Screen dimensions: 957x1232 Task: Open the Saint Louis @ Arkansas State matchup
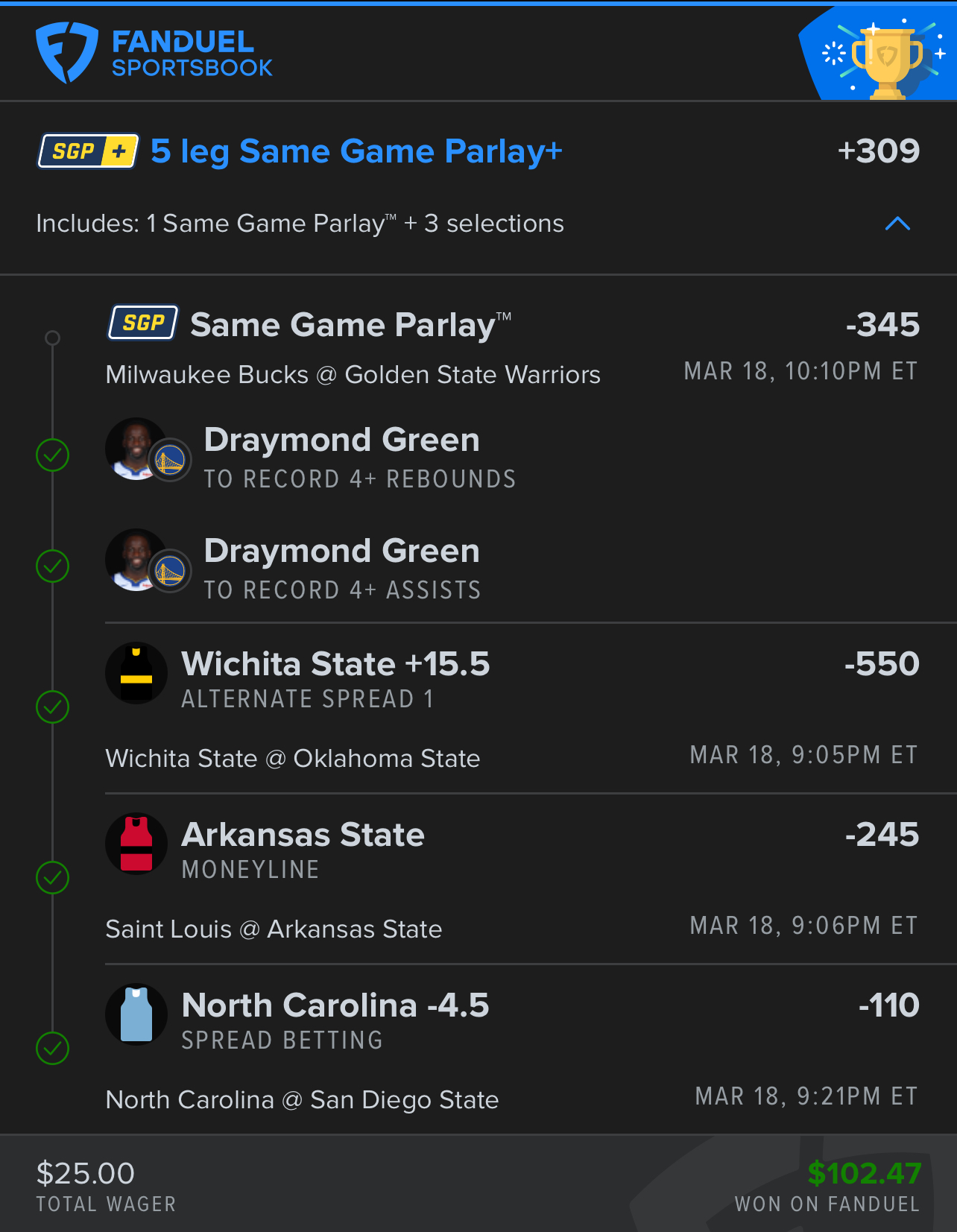pos(274,929)
